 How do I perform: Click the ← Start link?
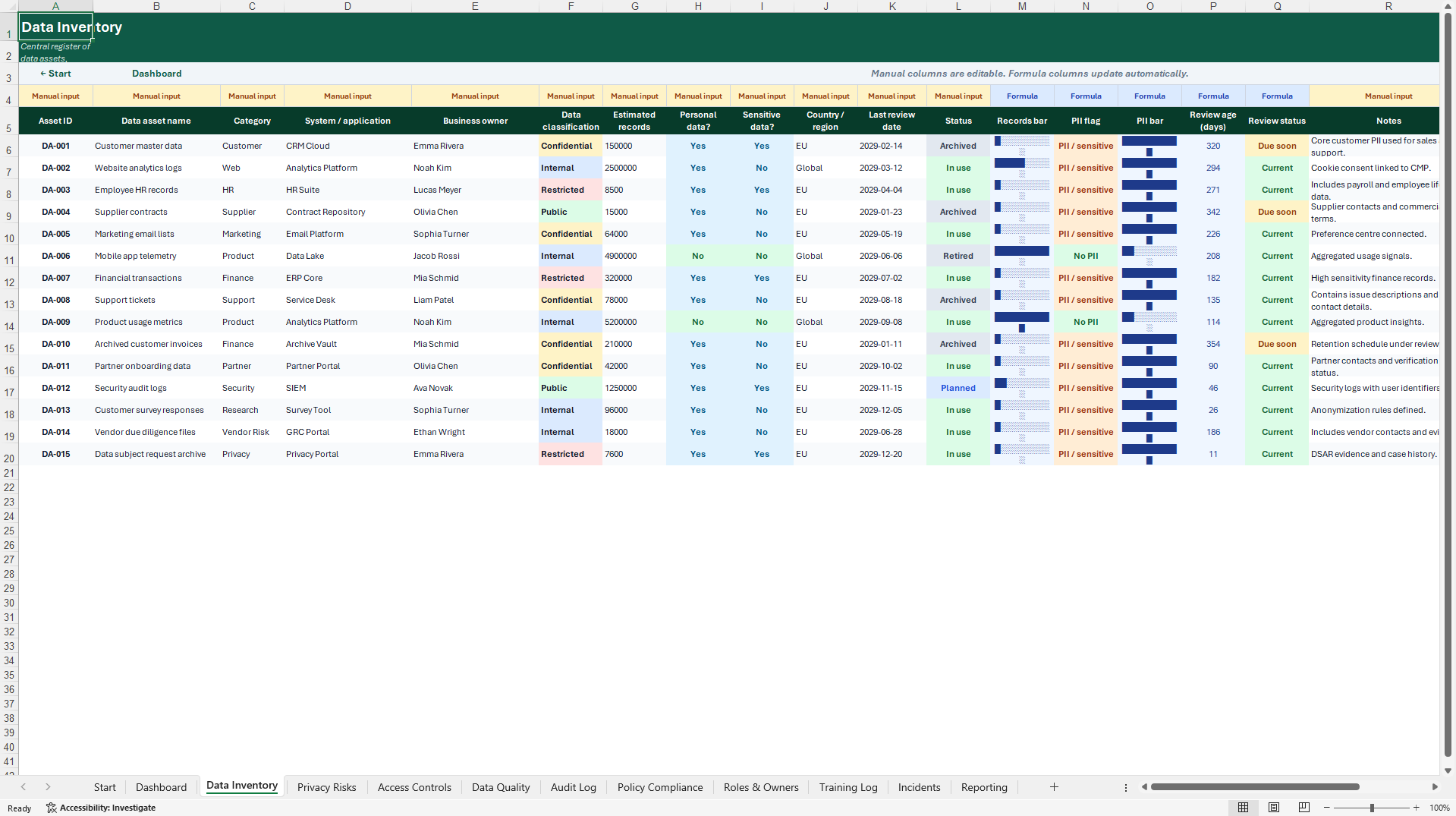point(55,74)
